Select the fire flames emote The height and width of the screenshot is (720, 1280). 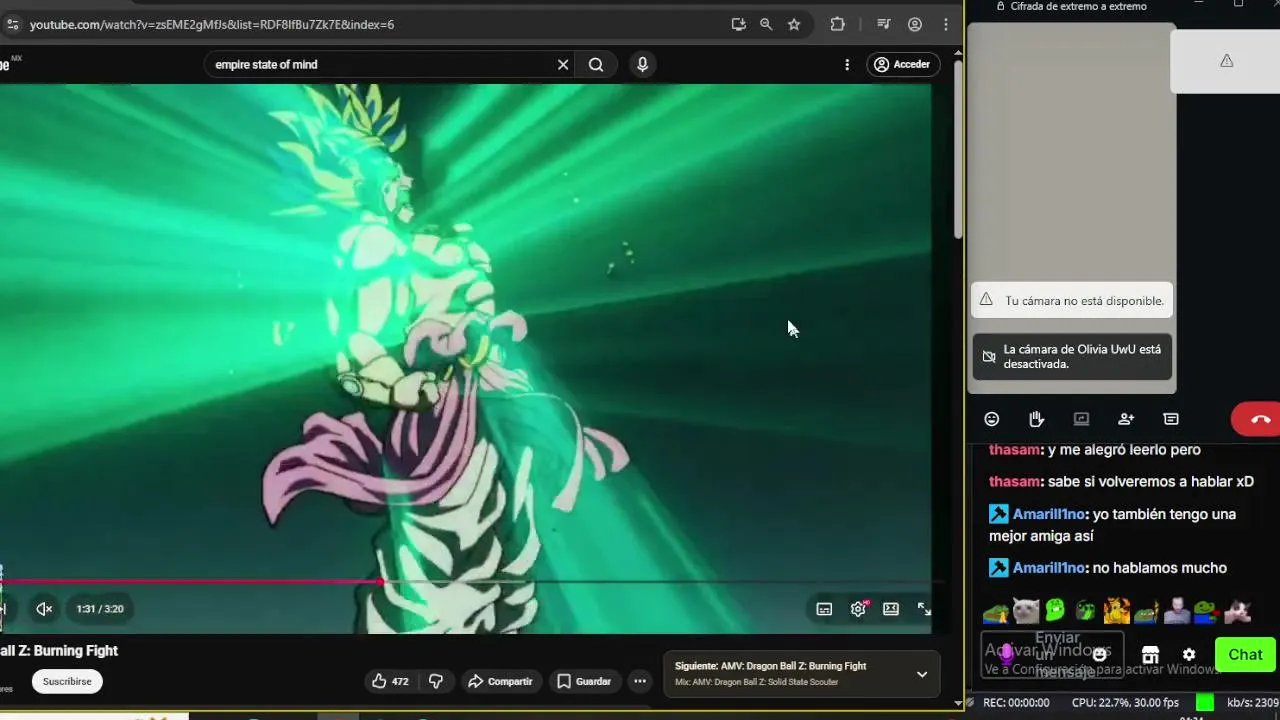tap(1116, 610)
